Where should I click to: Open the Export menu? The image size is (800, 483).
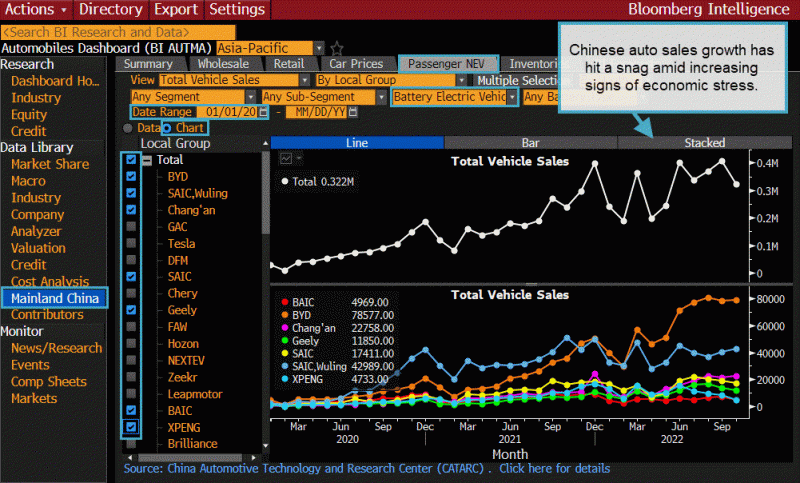pyautogui.click(x=176, y=9)
